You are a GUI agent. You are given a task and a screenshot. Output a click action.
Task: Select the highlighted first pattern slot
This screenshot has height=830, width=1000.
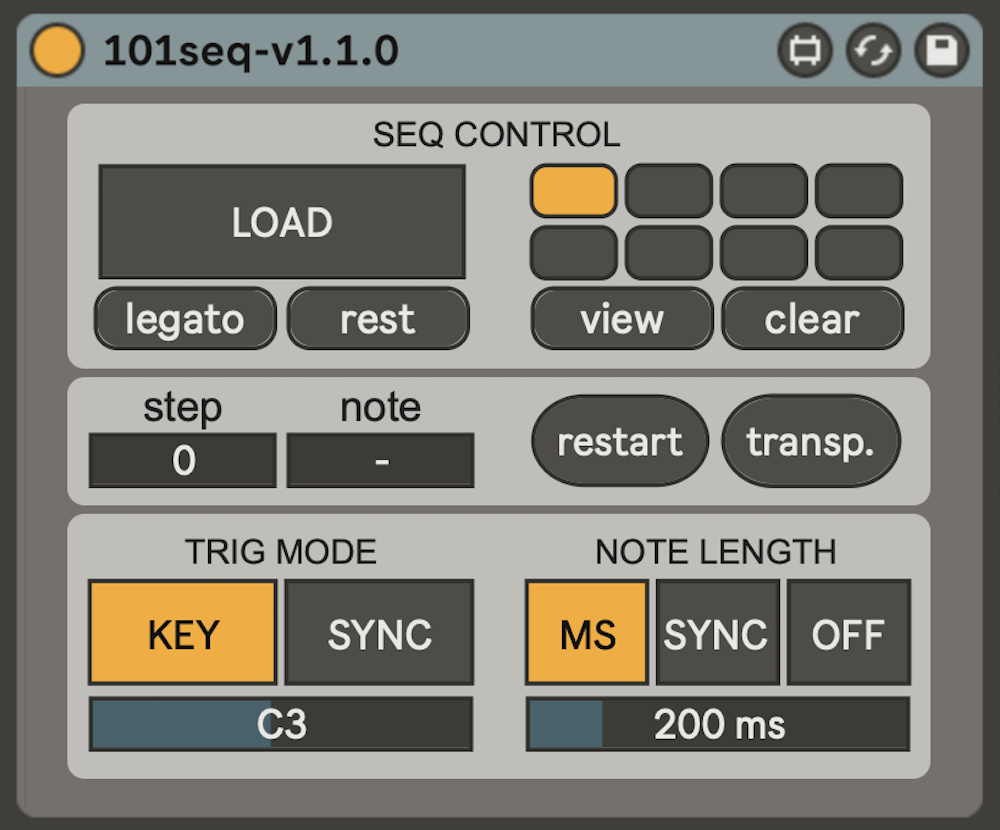point(573,191)
